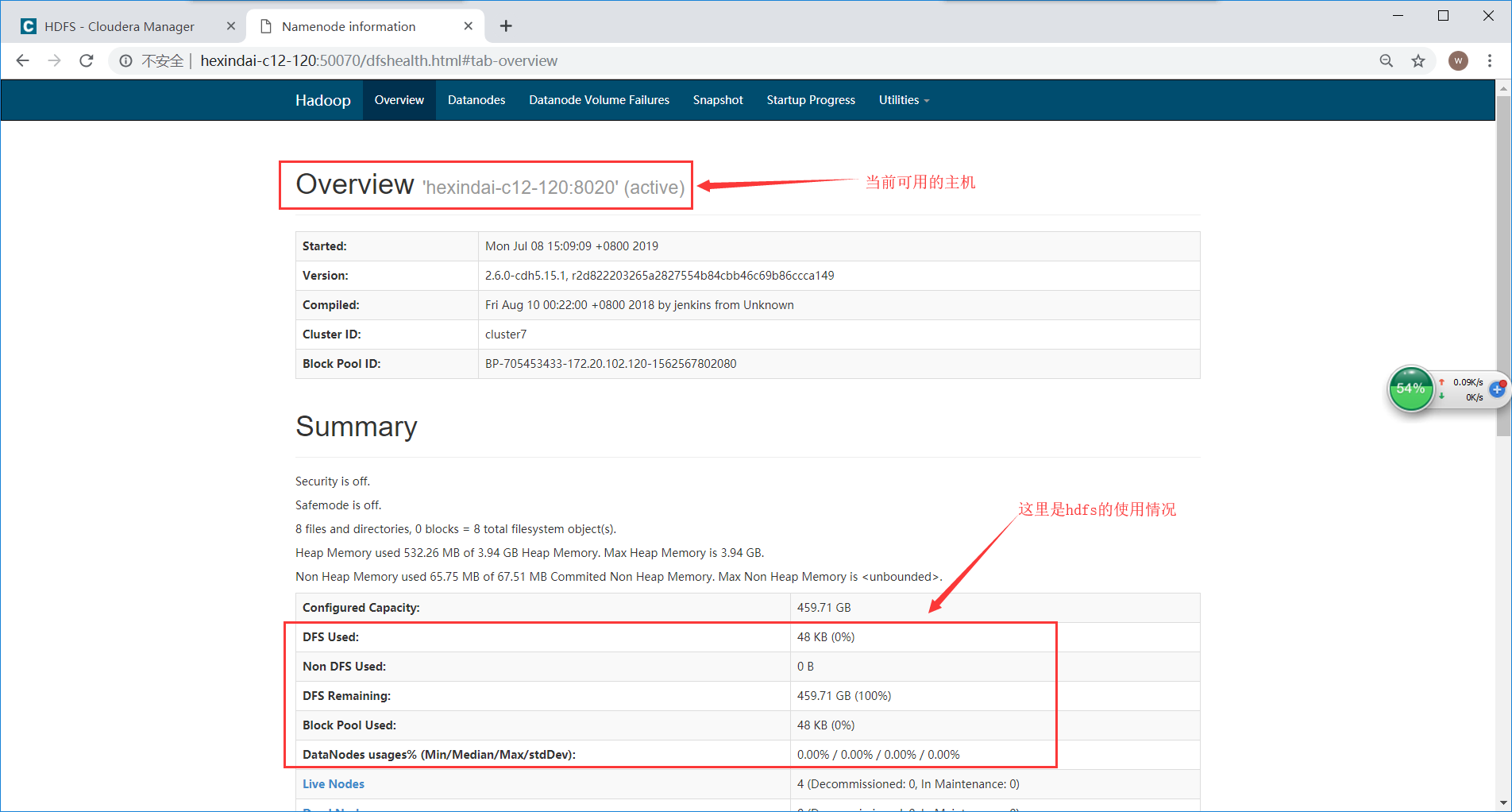Click the address bar URL

(x=379, y=60)
